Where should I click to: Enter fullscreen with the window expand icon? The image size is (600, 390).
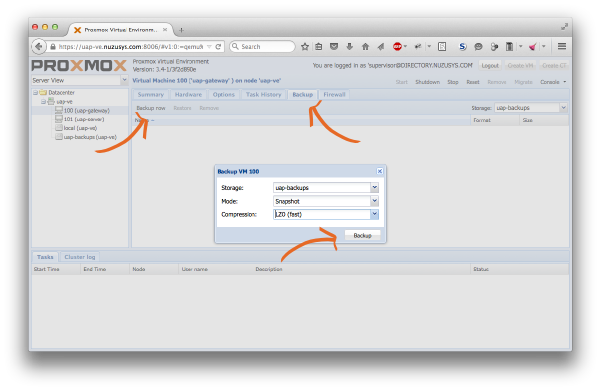click(x=564, y=26)
